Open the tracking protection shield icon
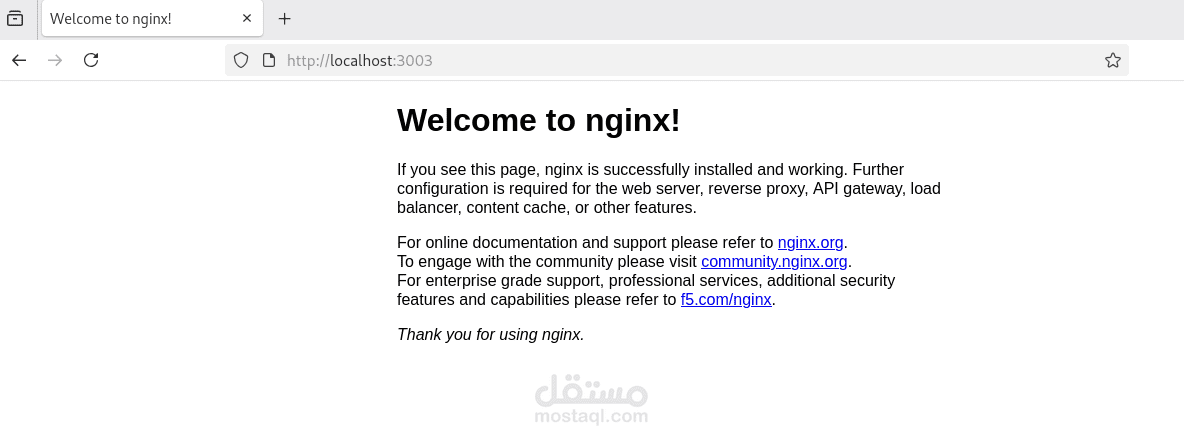Screen dimensions: 1184x435 (x=241, y=60)
